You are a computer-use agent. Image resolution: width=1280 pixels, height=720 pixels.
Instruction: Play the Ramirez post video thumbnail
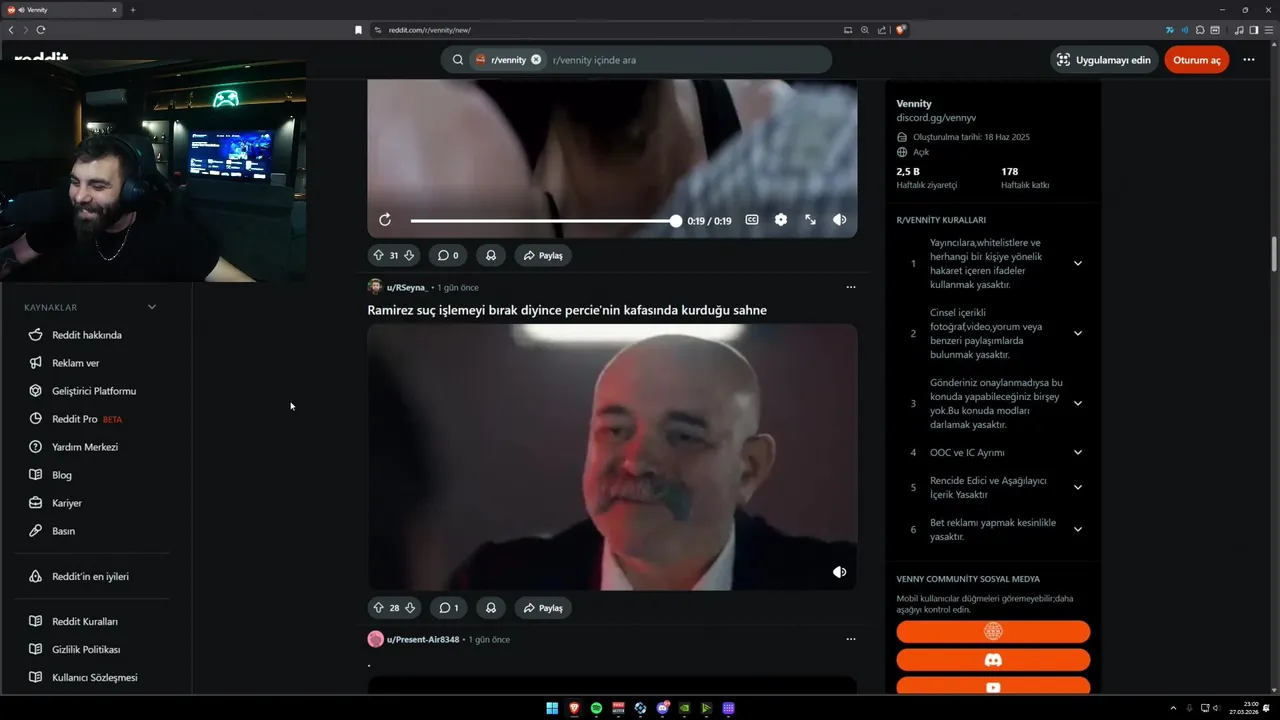(612, 457)
